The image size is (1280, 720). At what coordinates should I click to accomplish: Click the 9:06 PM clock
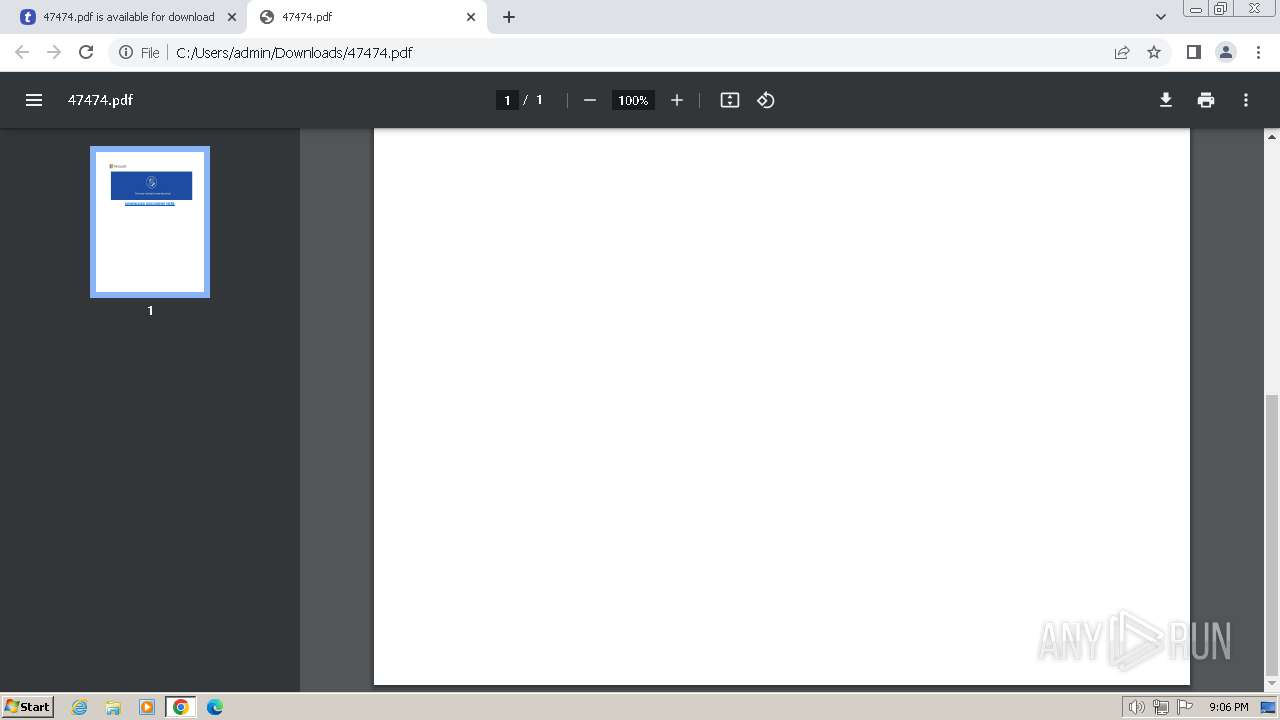[x=1228, y=707]
